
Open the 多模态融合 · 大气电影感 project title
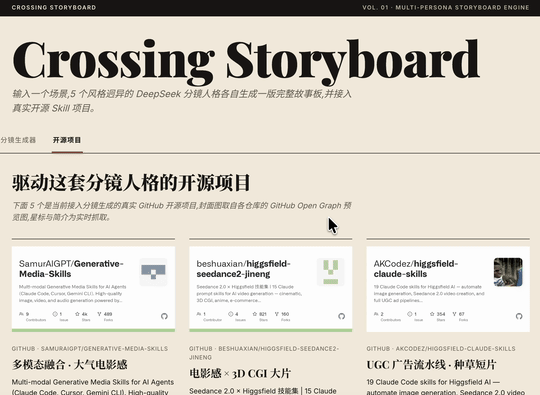pyautogui.click(x=70, y=364)
